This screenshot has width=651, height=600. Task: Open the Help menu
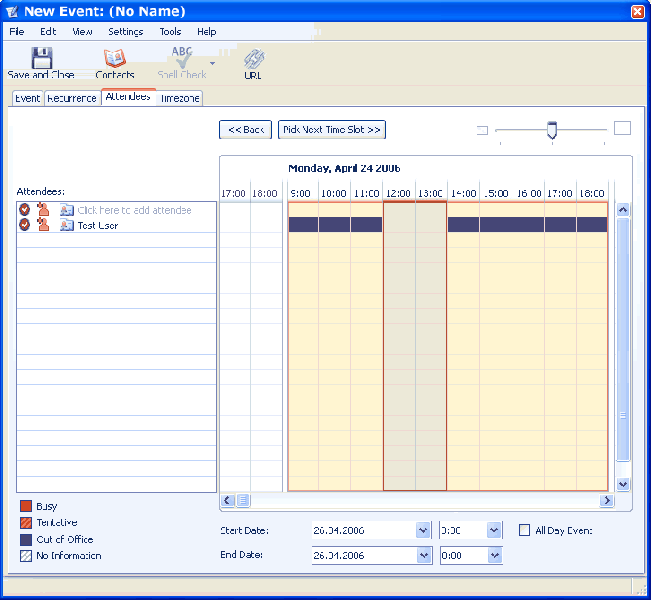[x=206, y=32]
